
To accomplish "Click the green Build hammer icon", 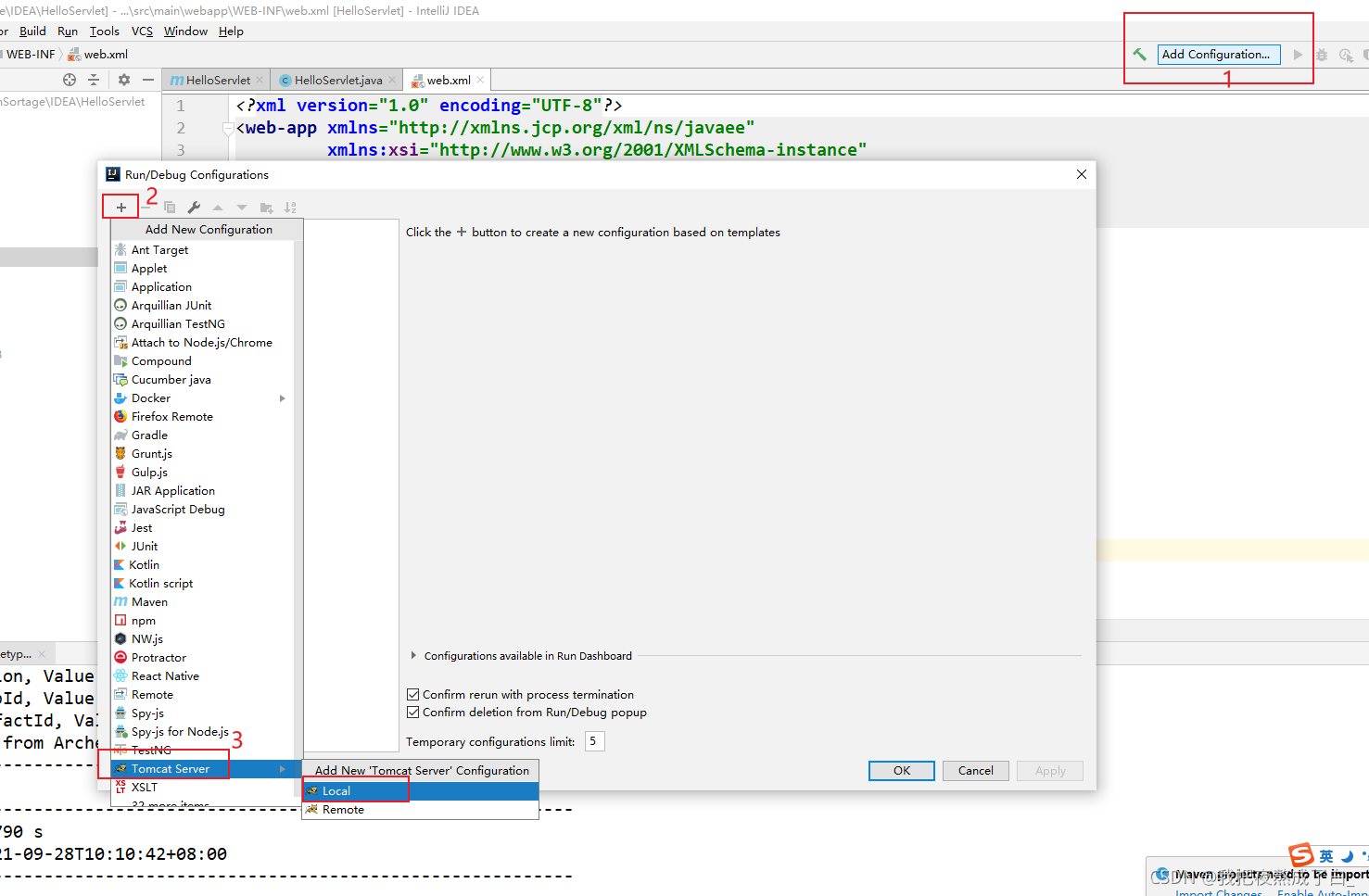I will tap(1139, 54).
